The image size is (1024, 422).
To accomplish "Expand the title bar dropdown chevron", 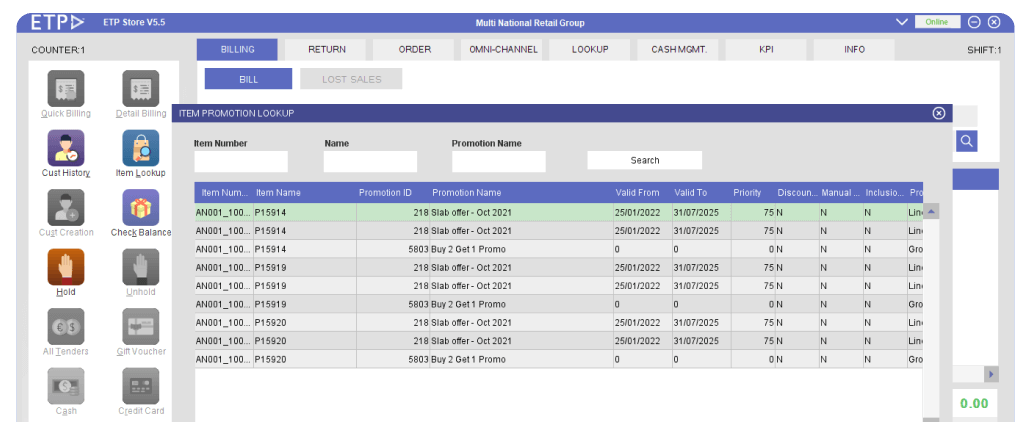I will tap(902, 22).
